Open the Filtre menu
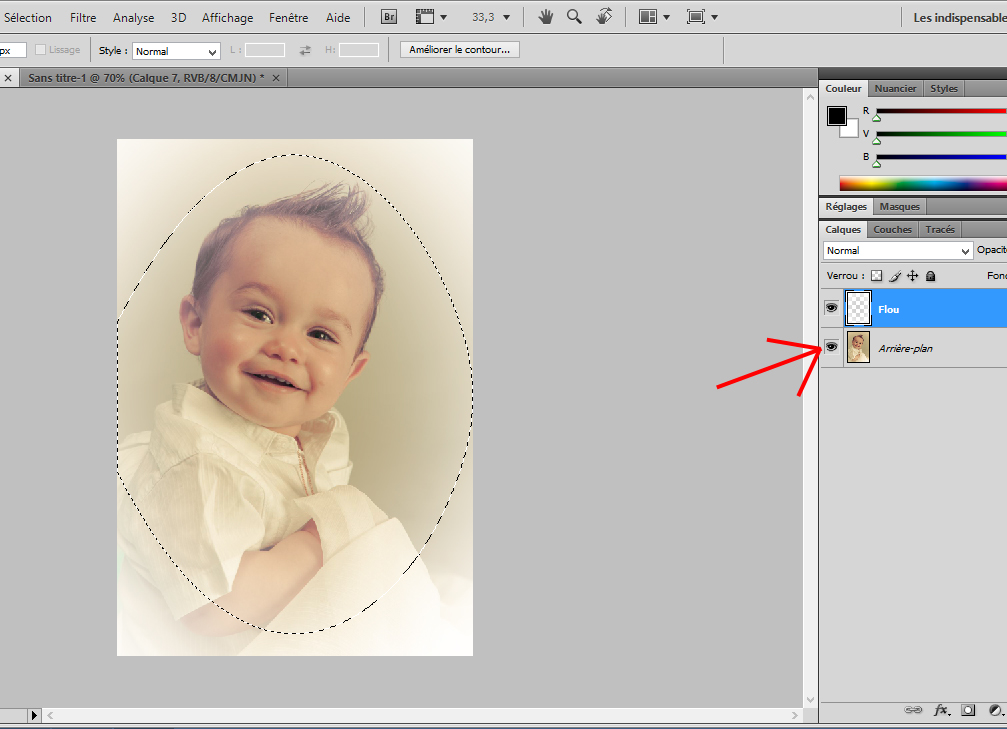The width and height of the screenshot is (1007, 729). coord(83,17)
